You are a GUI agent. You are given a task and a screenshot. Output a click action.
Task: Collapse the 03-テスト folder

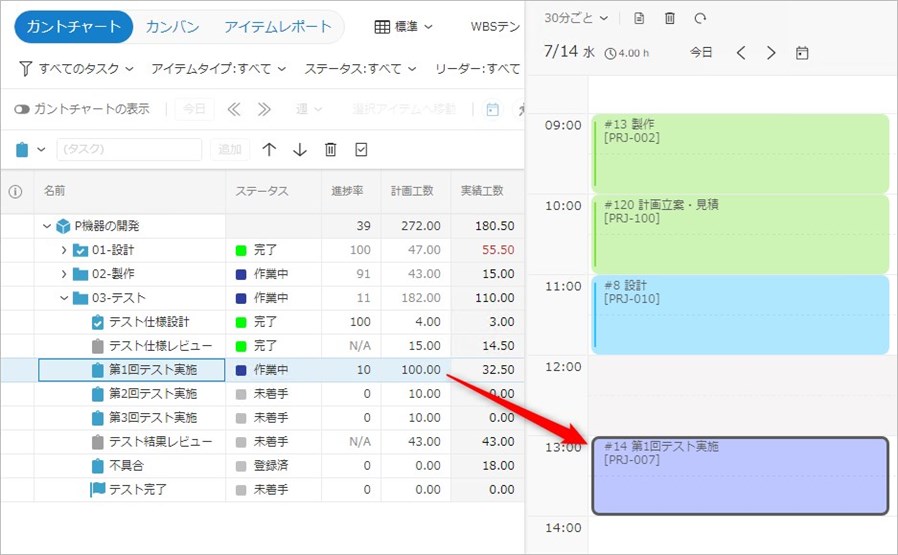pos(64,298)
